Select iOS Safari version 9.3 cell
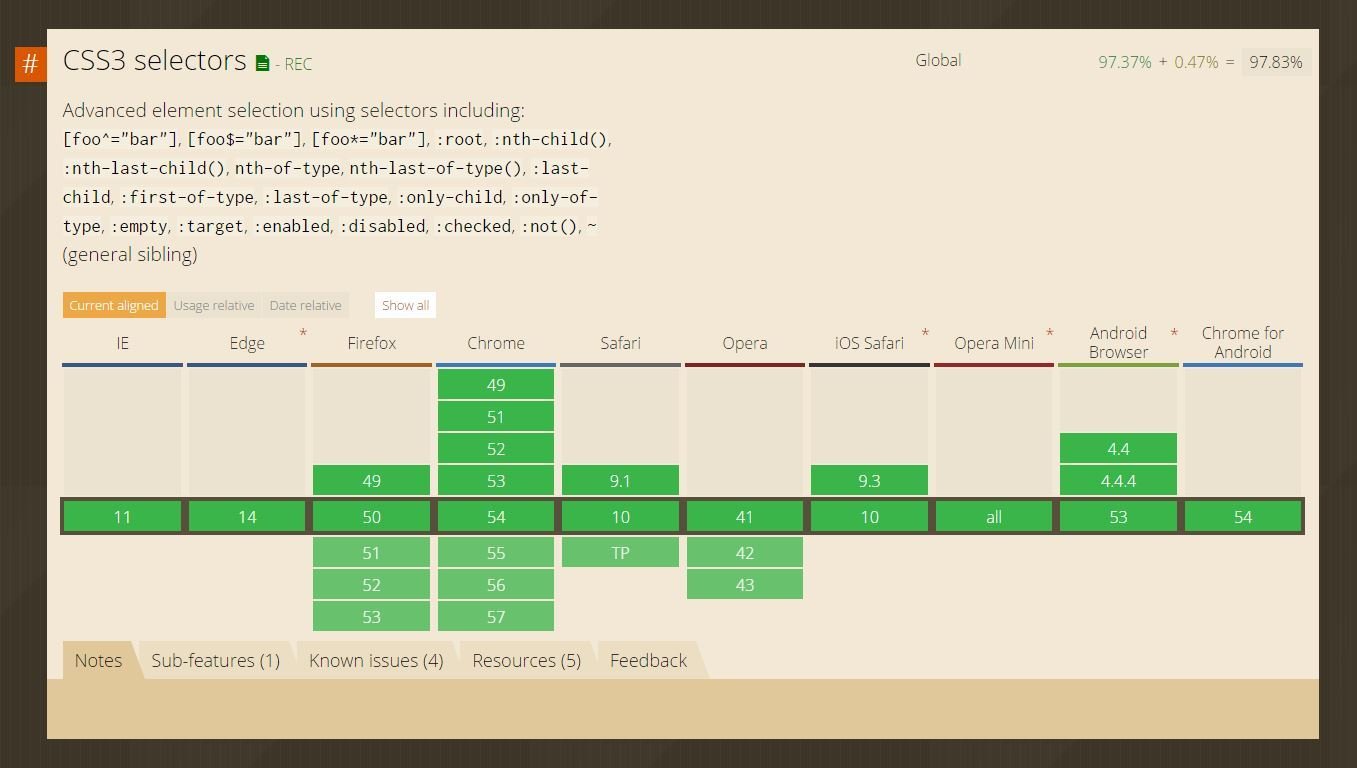The height and width of the screenshot is (768, 1357). (869, 481)
